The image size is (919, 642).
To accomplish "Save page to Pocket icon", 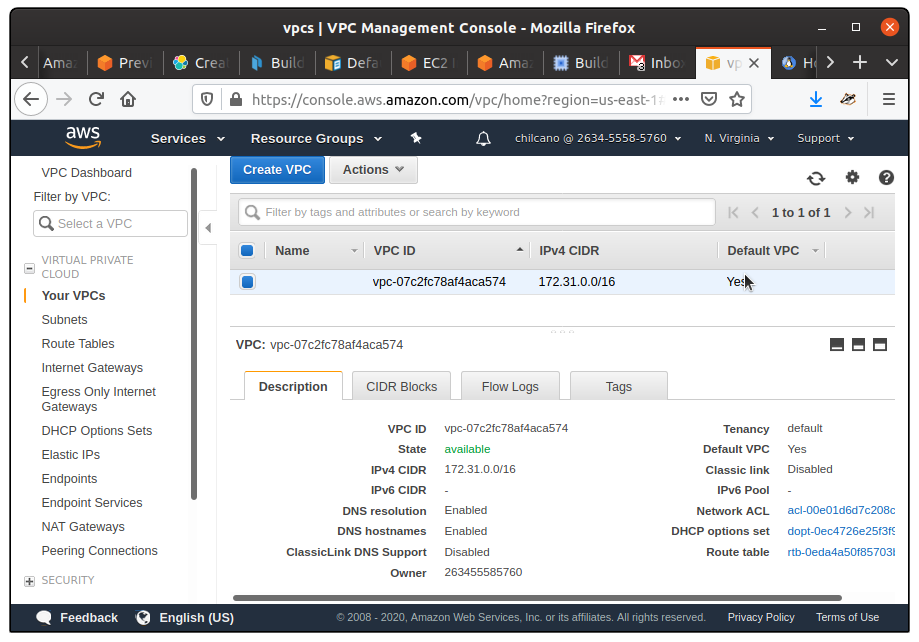I will [x=709, y=99].
